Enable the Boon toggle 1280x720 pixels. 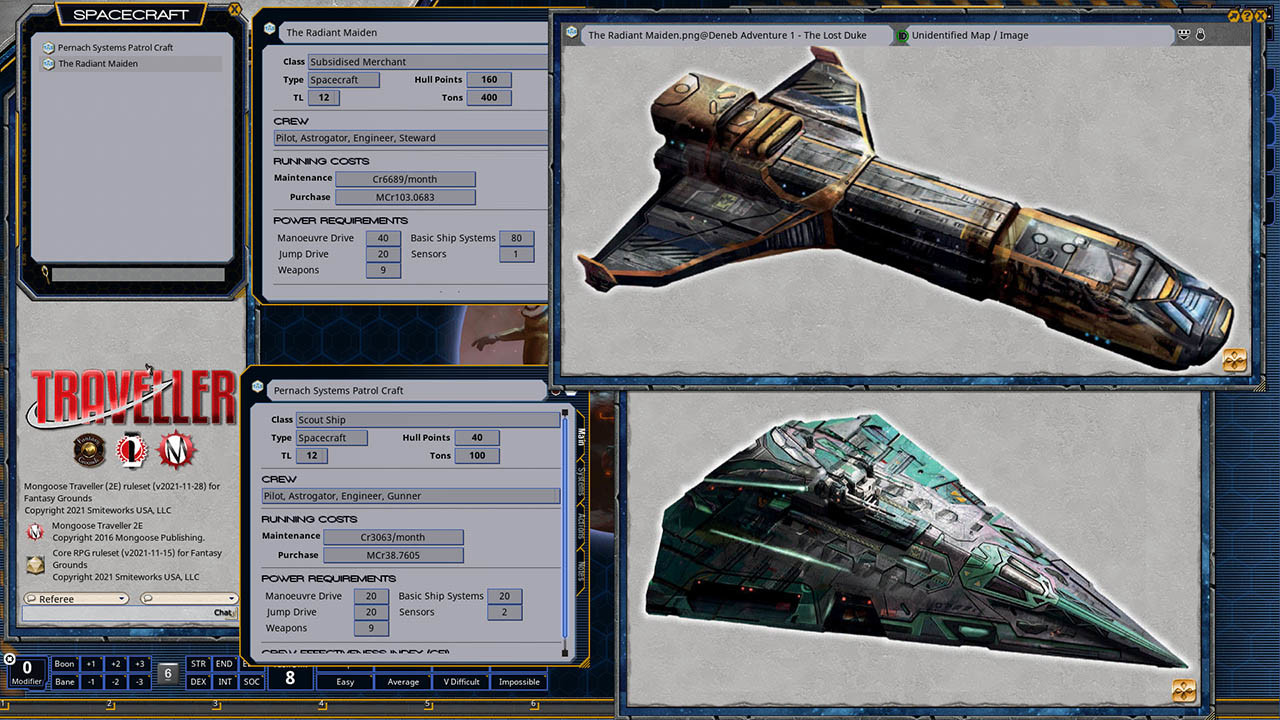[x=64, y=663]
